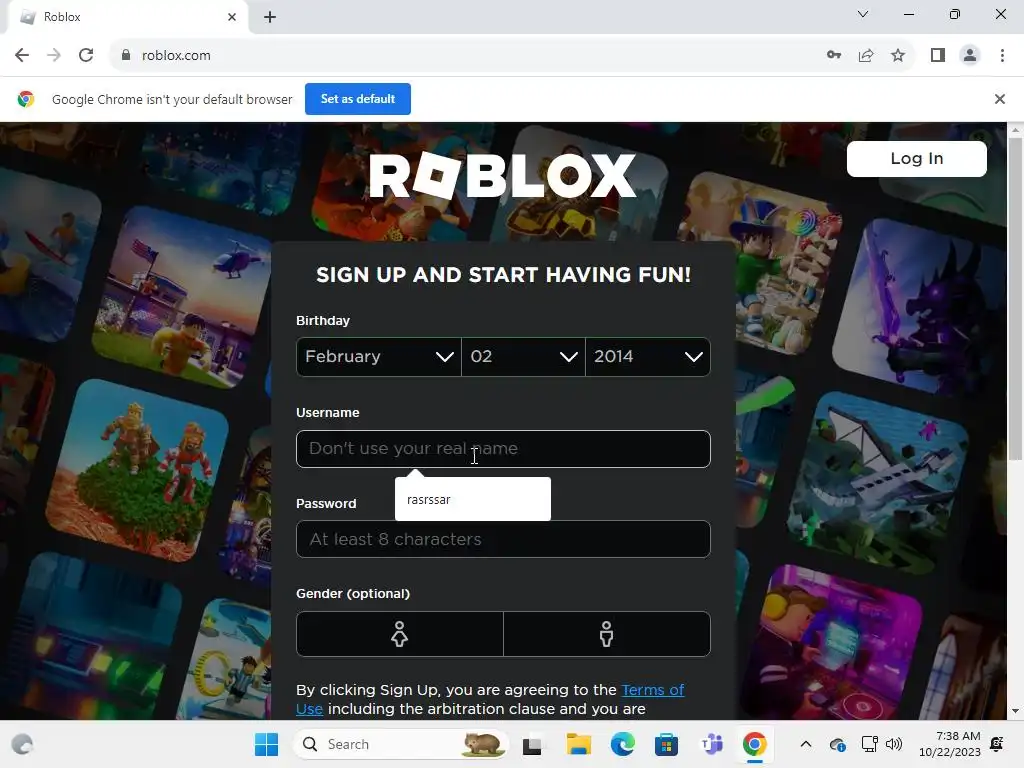This screenshot has width=1024, height=768.
Task: Reload the Roblox page
Action: coord(86,56)
